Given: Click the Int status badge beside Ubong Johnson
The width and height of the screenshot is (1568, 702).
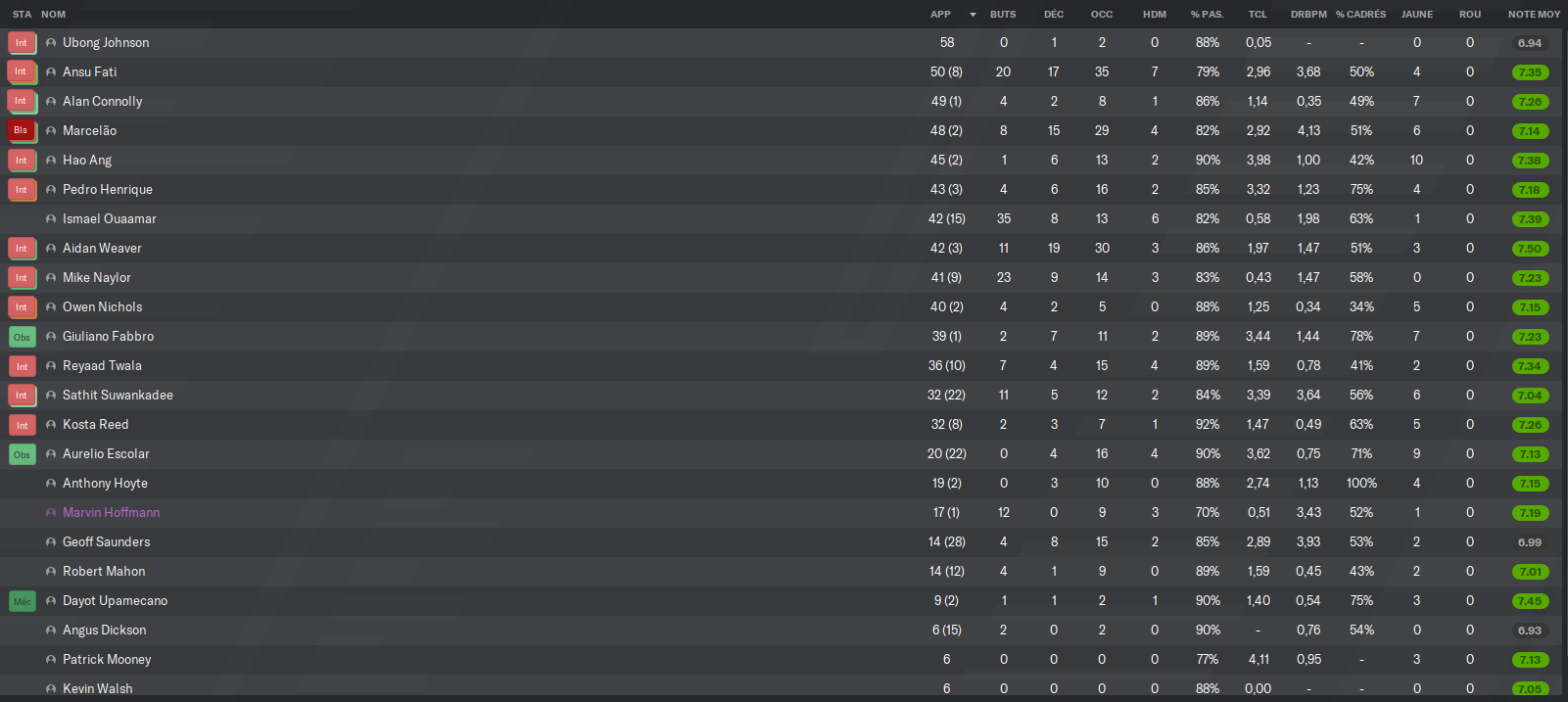Looking at the screenshot, I should (22, 43).
